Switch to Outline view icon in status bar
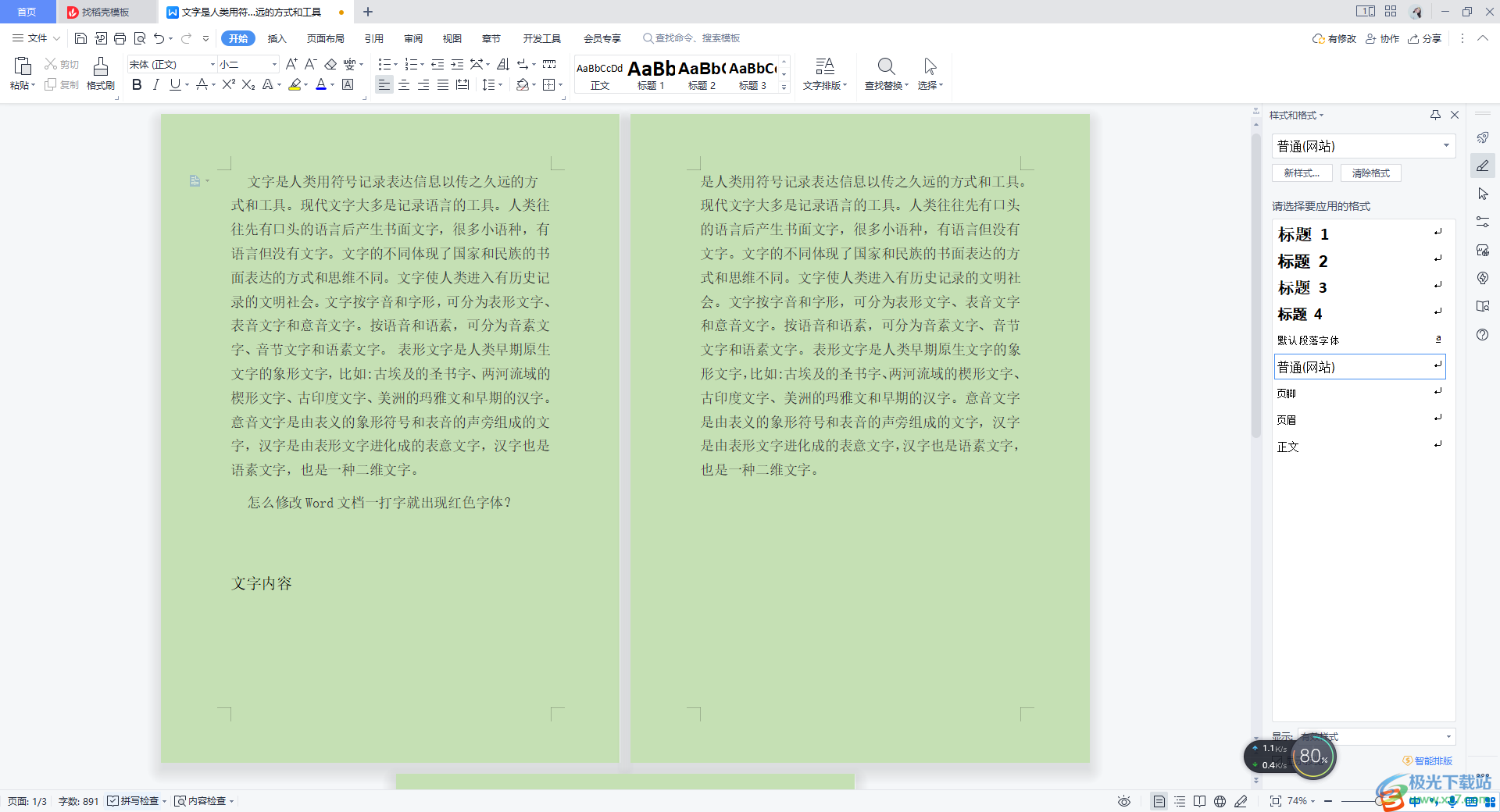Screen dimensions: 1500x812 coord(1180,801)
